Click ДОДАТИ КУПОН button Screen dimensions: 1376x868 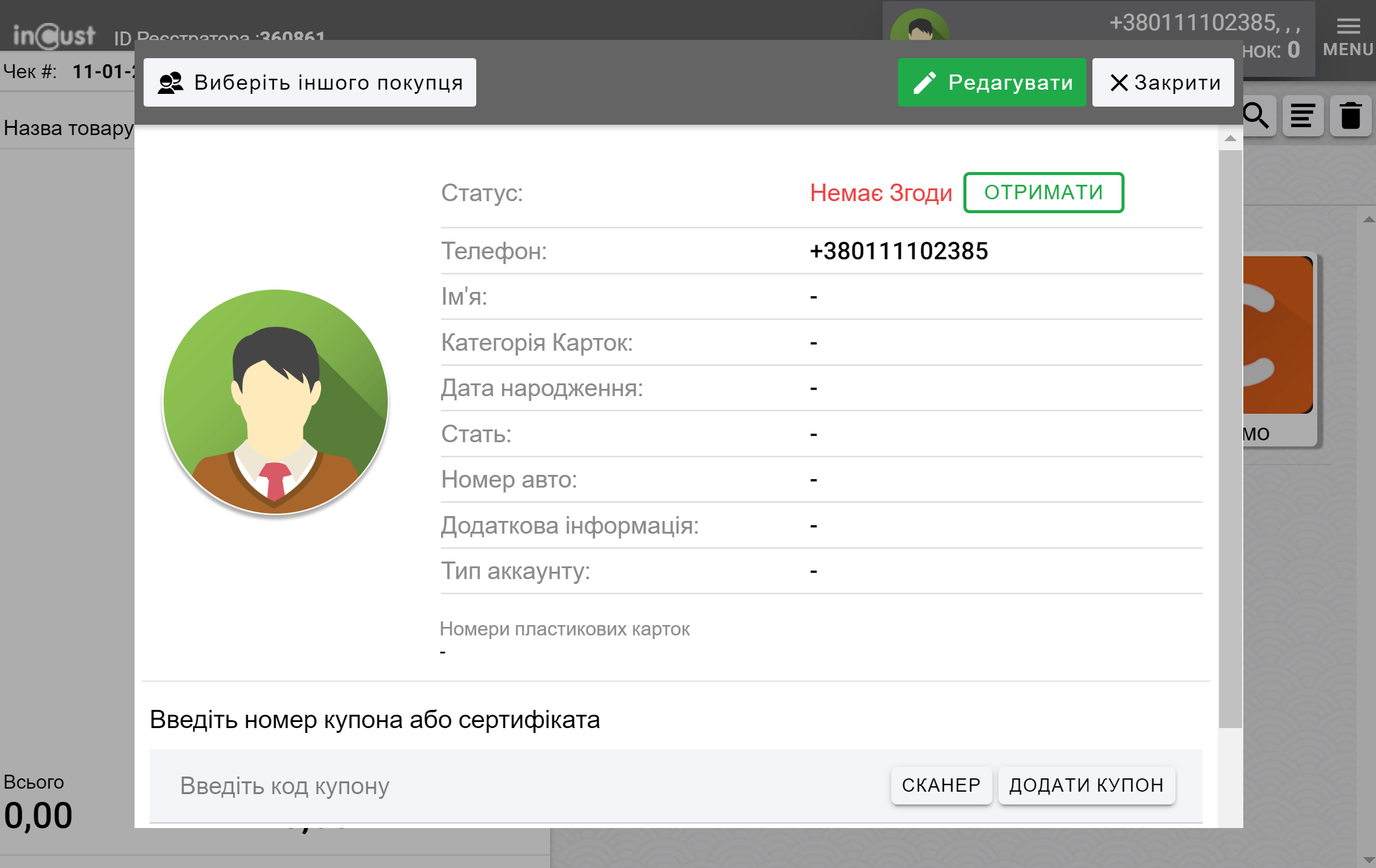pos(1086,785)
